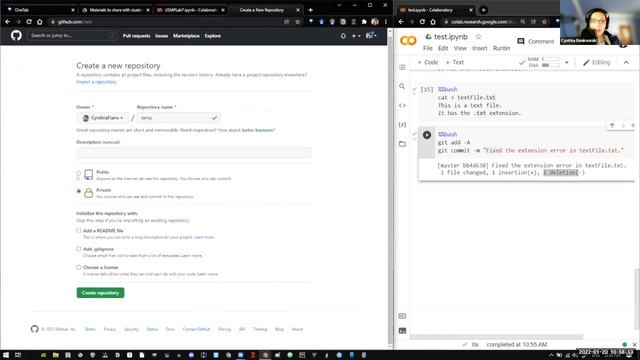Move the Colab cell up with arrow icon
The image size is (640, 360).
pos(612,126)
